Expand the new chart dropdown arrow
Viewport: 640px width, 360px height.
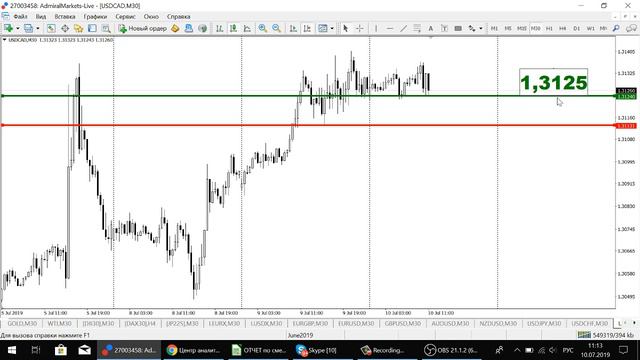pyautogui.click(x=18, y=28)
